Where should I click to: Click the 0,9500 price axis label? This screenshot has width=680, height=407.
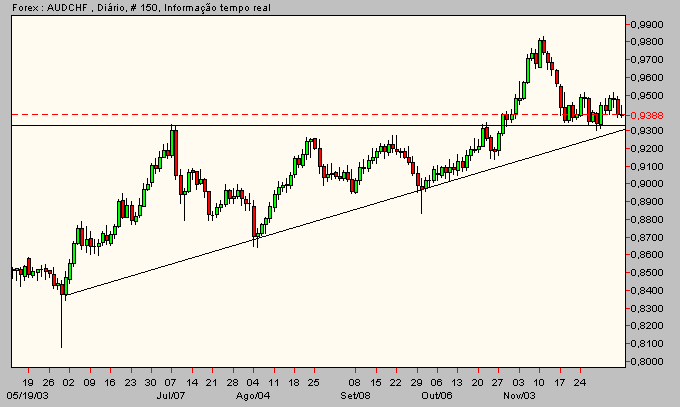pos(647,95)
